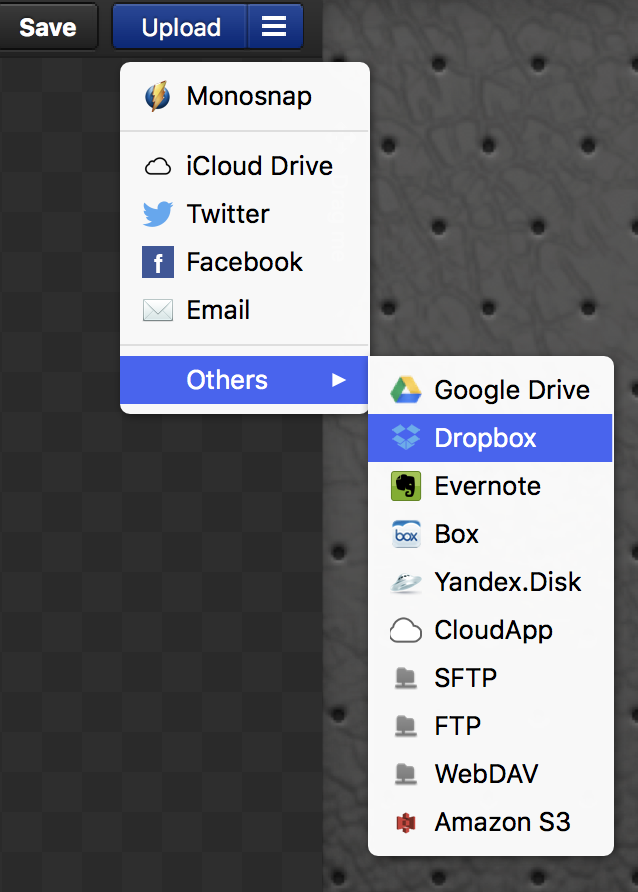Click the Amazon S3 red icon
Screen dimensions: 638x892
[x=405, y=823]
